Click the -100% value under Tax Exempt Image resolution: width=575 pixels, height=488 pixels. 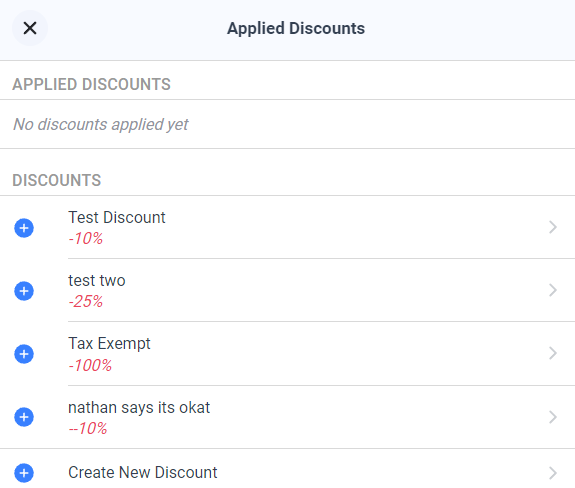click(x=90, y=365)
